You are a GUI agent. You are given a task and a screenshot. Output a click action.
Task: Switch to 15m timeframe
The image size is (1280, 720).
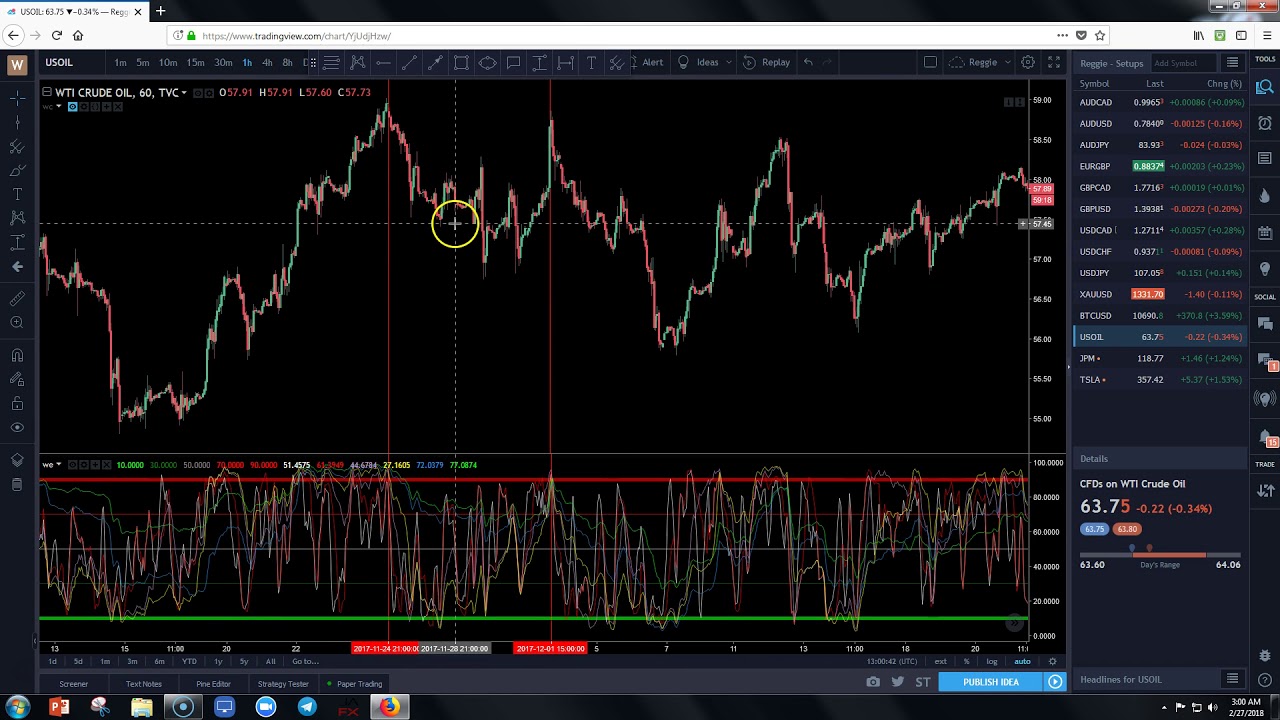click(x=195, y=62)
